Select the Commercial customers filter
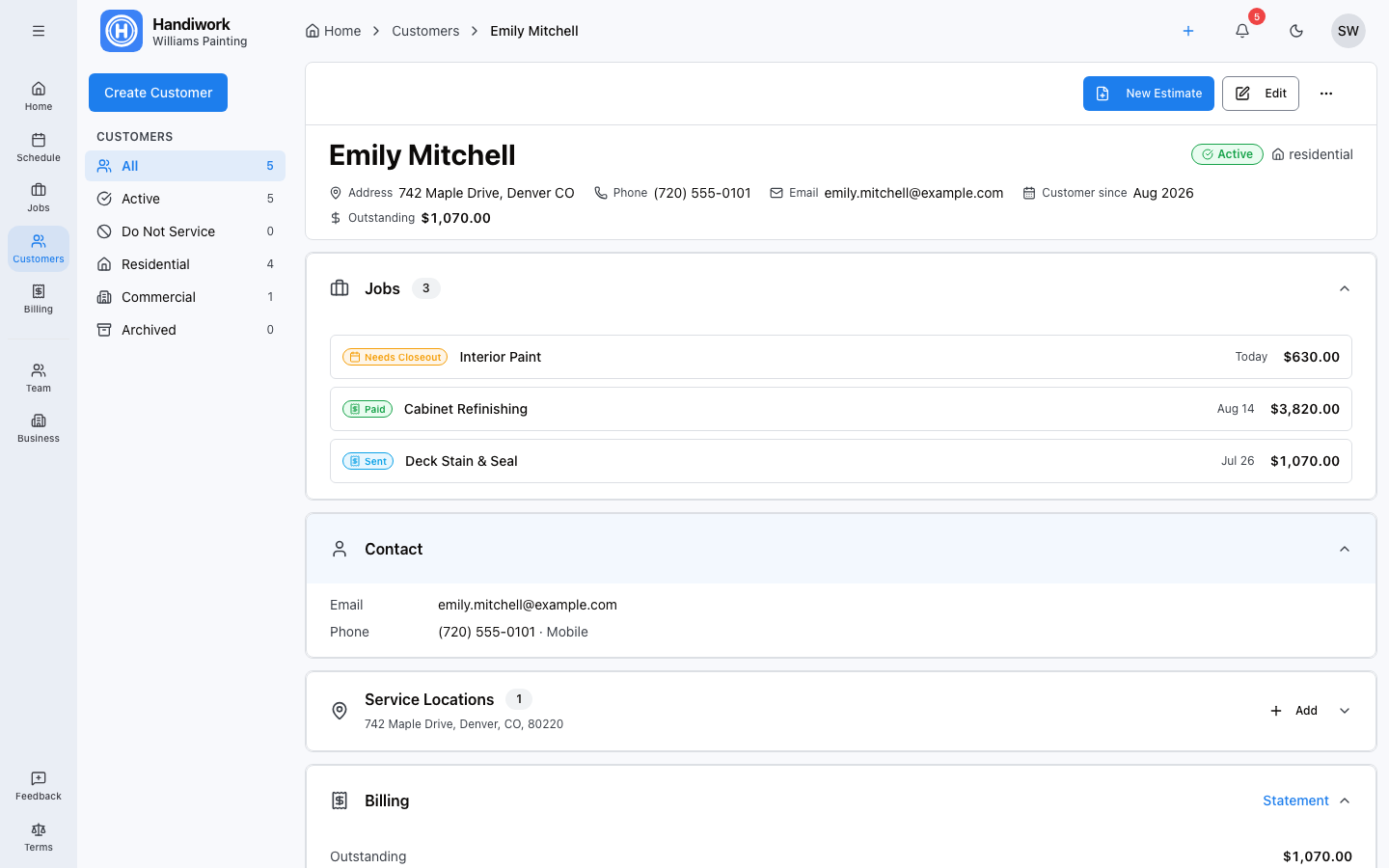 185,297
